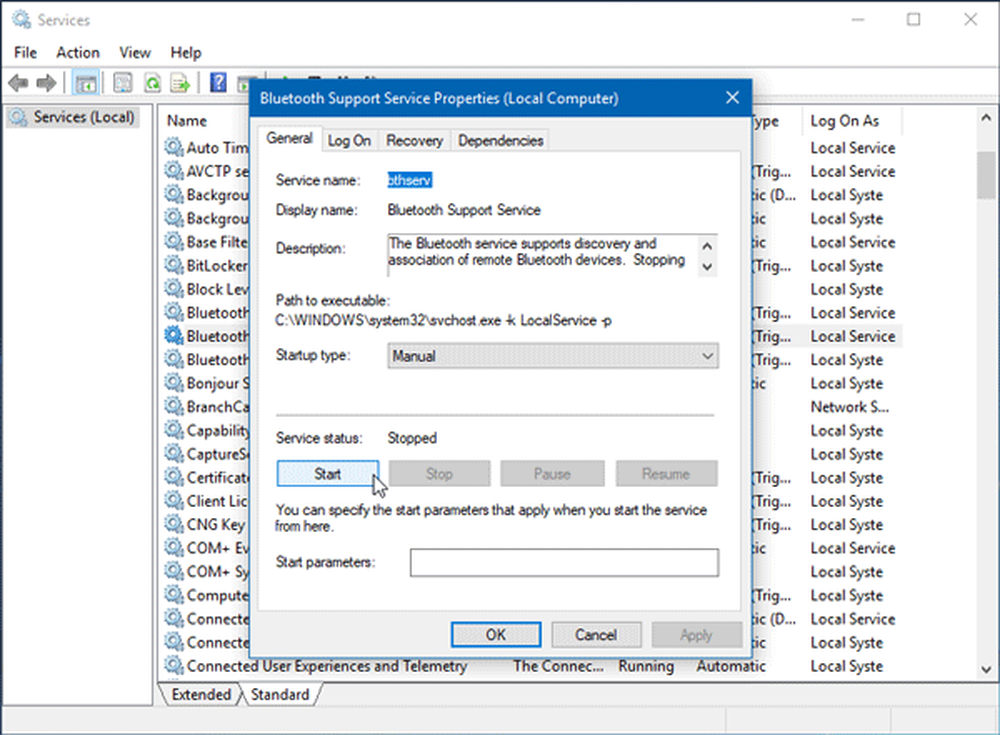Click the blue Help question mark icon
The width and height of the screenshot is (1000, 735).
click(218, 82)
